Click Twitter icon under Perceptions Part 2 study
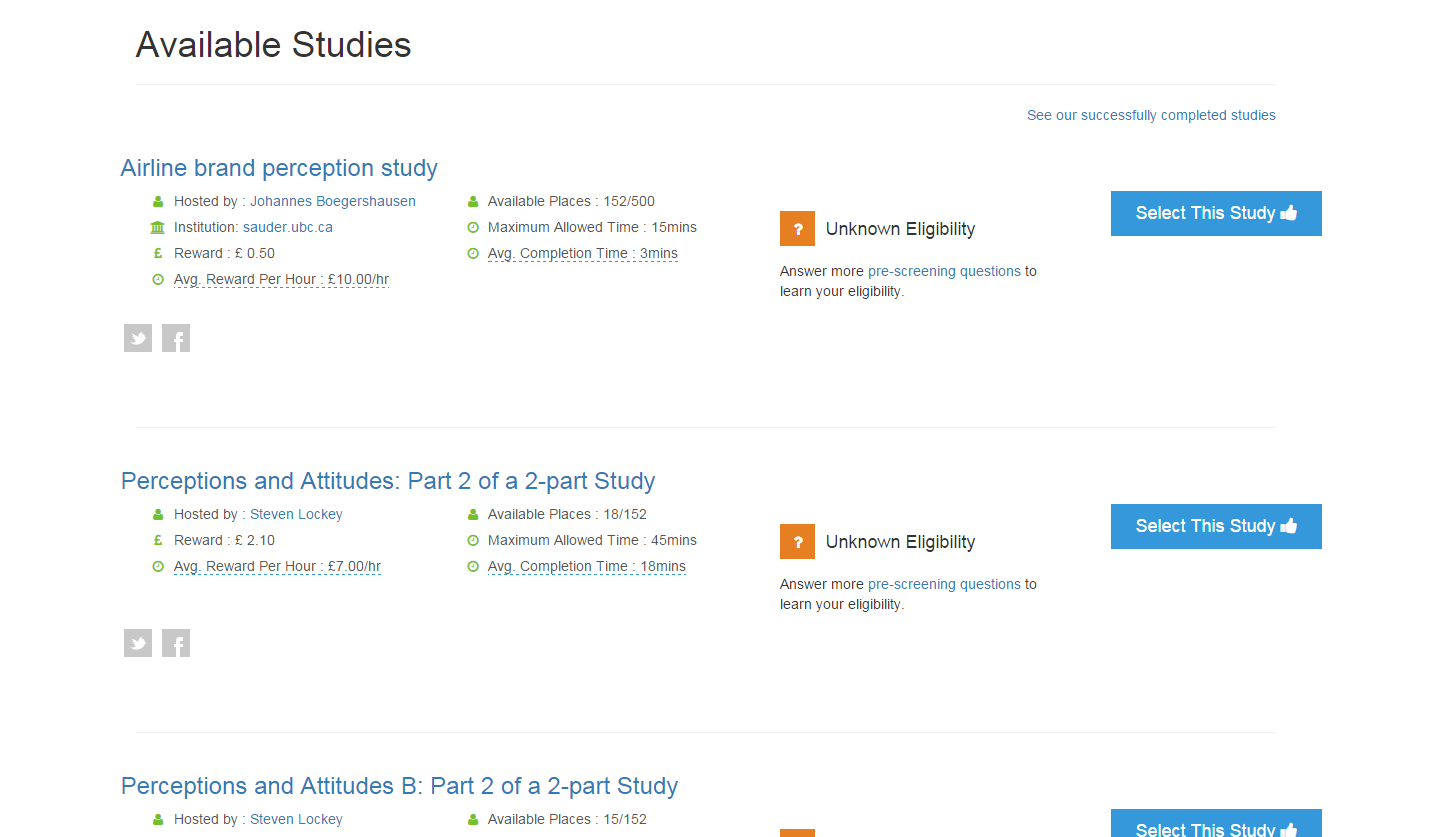Image resolution: width=1444 pixels, height=837 pixels. (138, 643)
